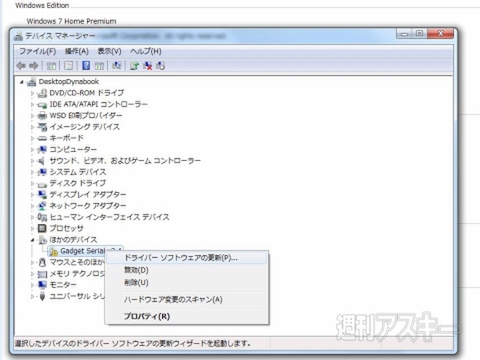Open the 操作(A) menu
The height and width of the screenshot is (360, 480).
pos(76,51)
